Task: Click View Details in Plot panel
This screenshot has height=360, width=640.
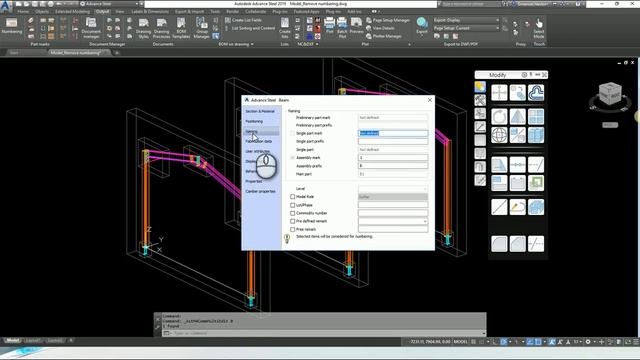Action: tap(380, 28)
